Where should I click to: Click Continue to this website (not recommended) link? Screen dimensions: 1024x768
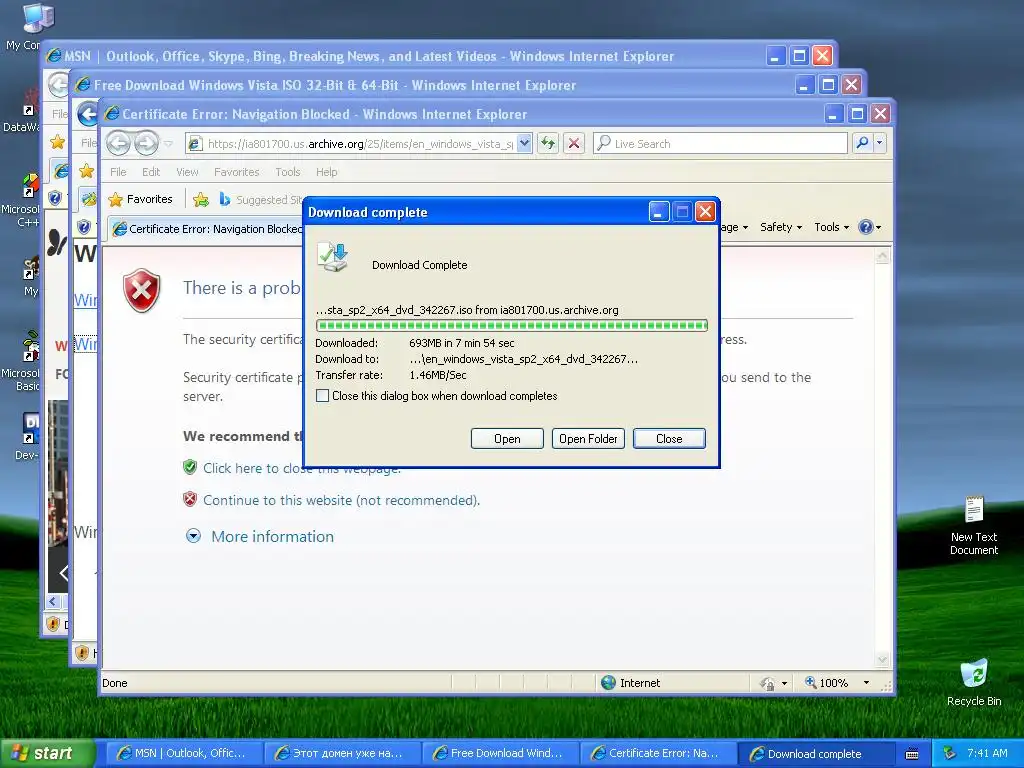coord(341,500)
